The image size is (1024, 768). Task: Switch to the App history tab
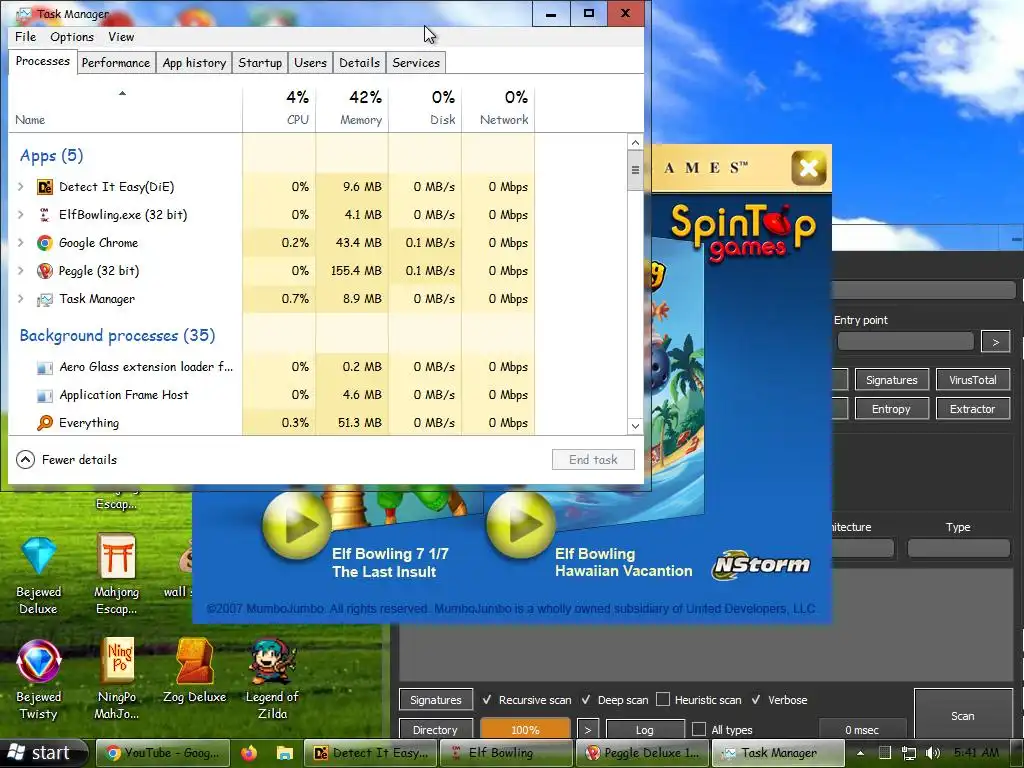click(x=194, y=63)
